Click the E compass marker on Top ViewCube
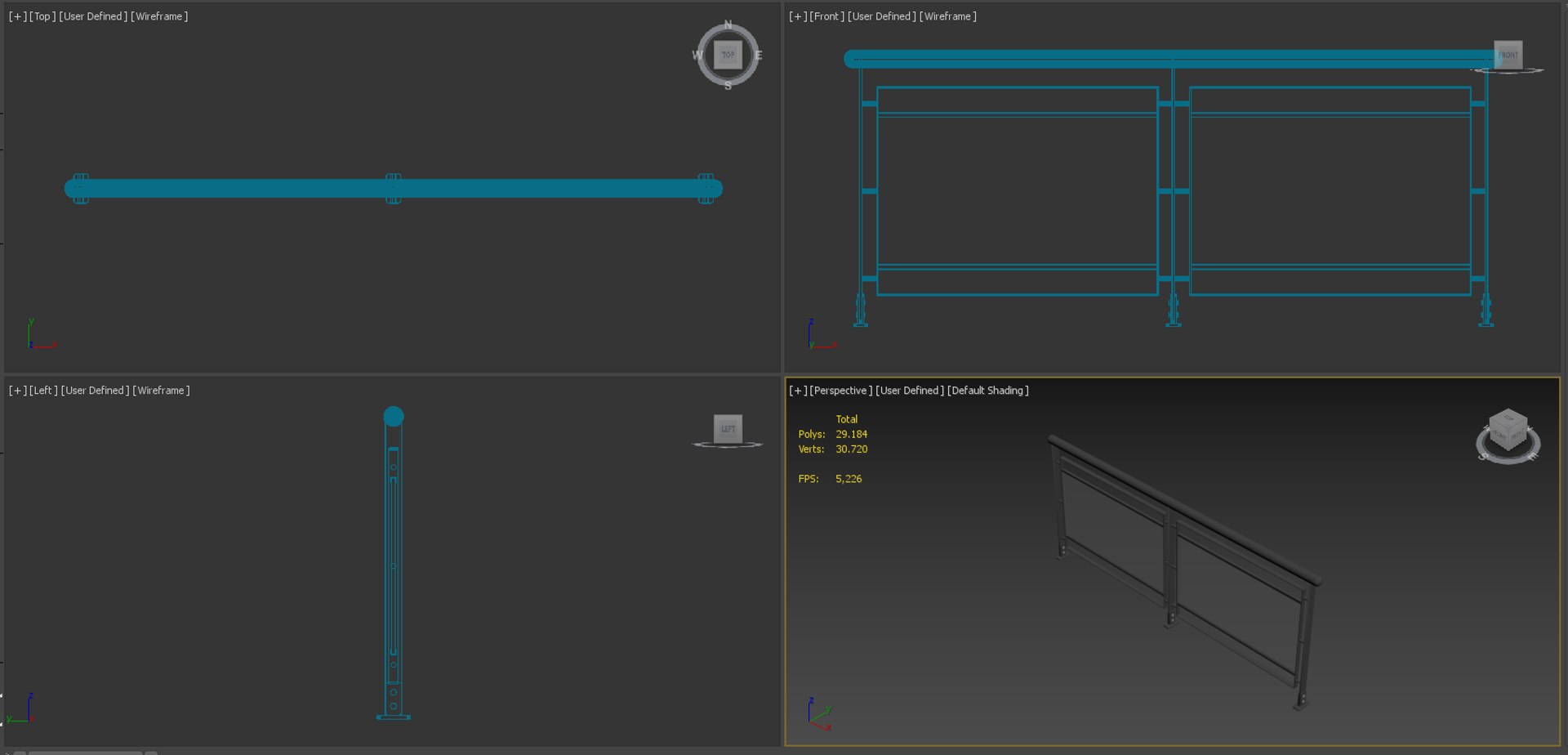 click(759, 56)
